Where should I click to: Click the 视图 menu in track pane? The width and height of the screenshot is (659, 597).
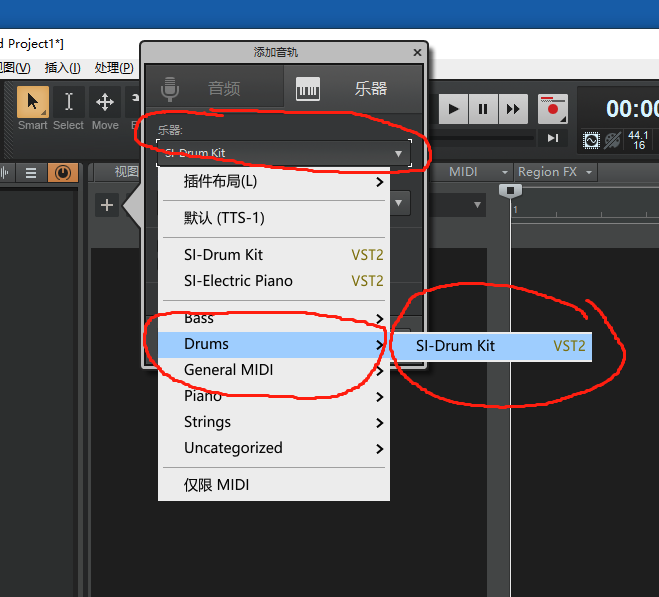click(x=126, y=172)
